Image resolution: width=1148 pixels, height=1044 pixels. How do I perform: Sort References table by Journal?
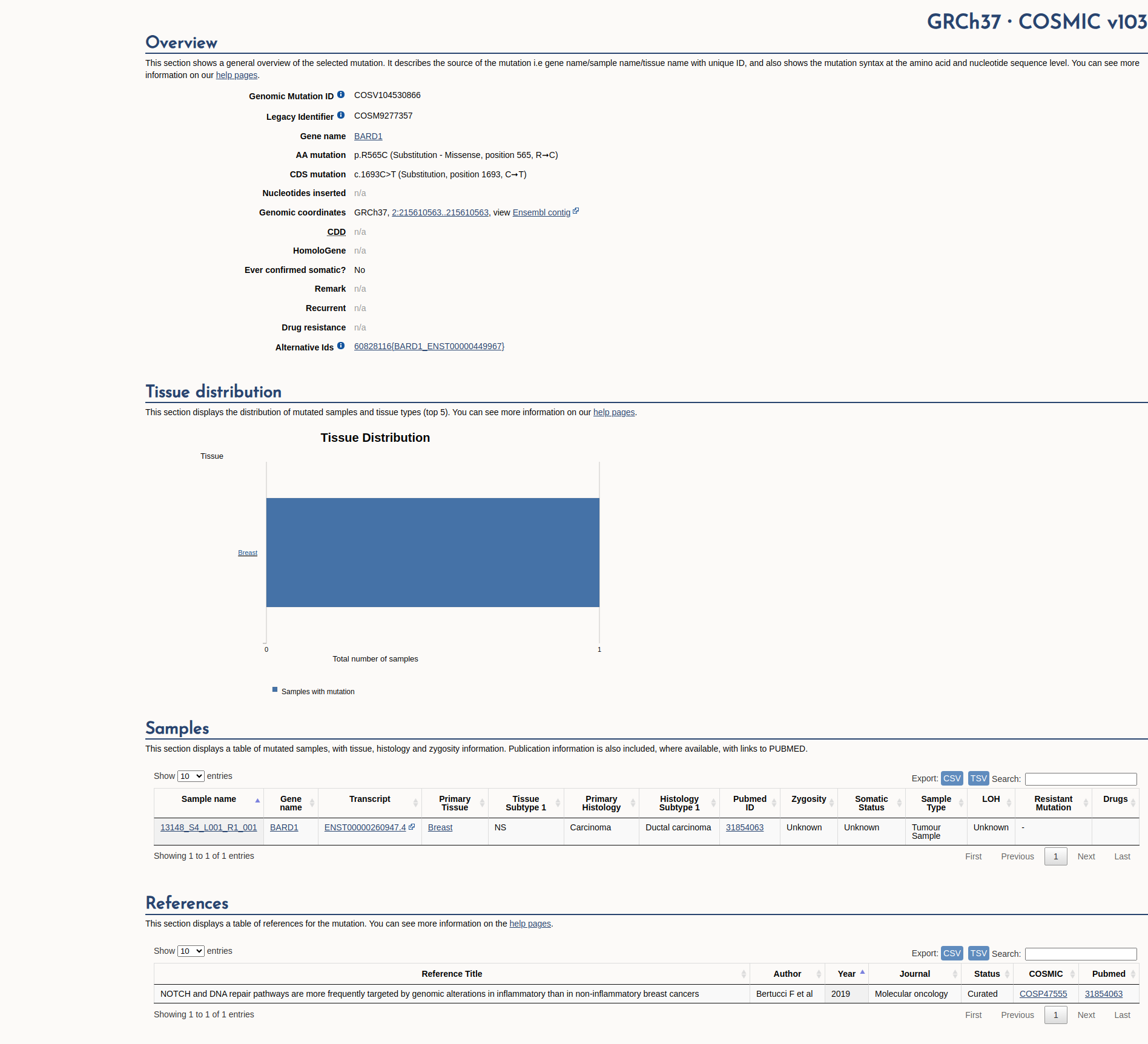click(914, 974)
